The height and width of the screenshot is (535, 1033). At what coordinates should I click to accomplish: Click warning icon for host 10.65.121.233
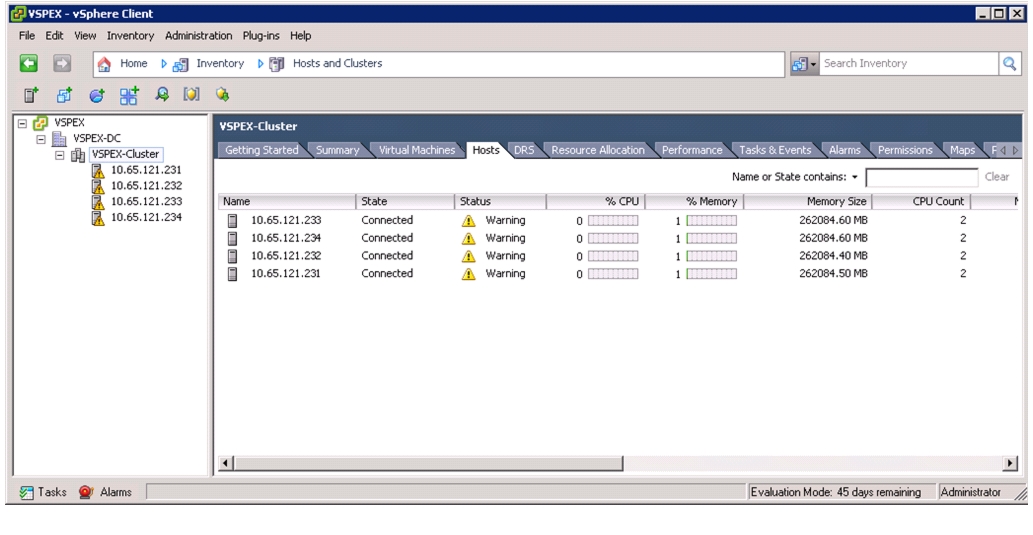(468, 221)
